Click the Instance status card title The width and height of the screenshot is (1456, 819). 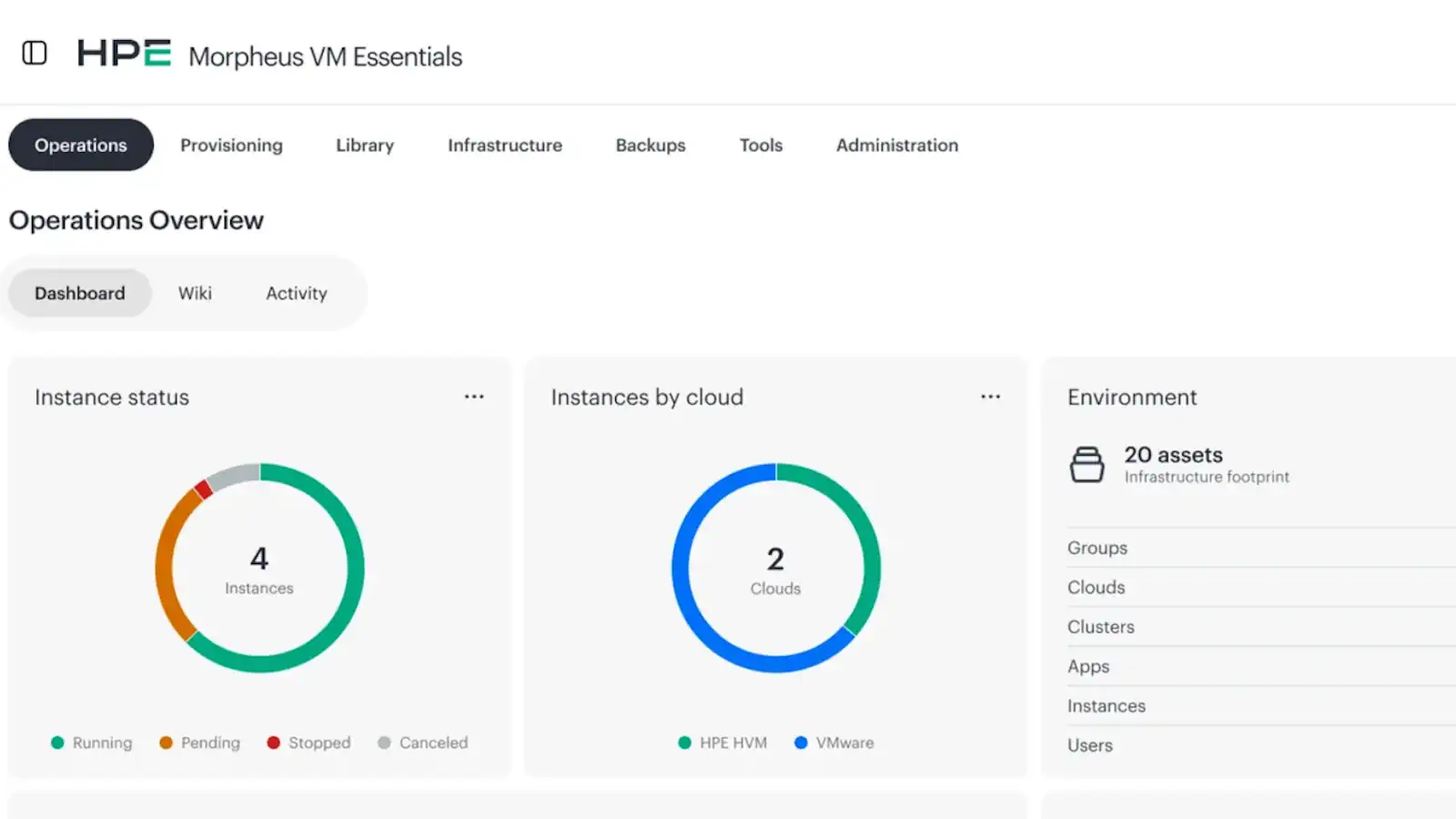tap(112, 398)
